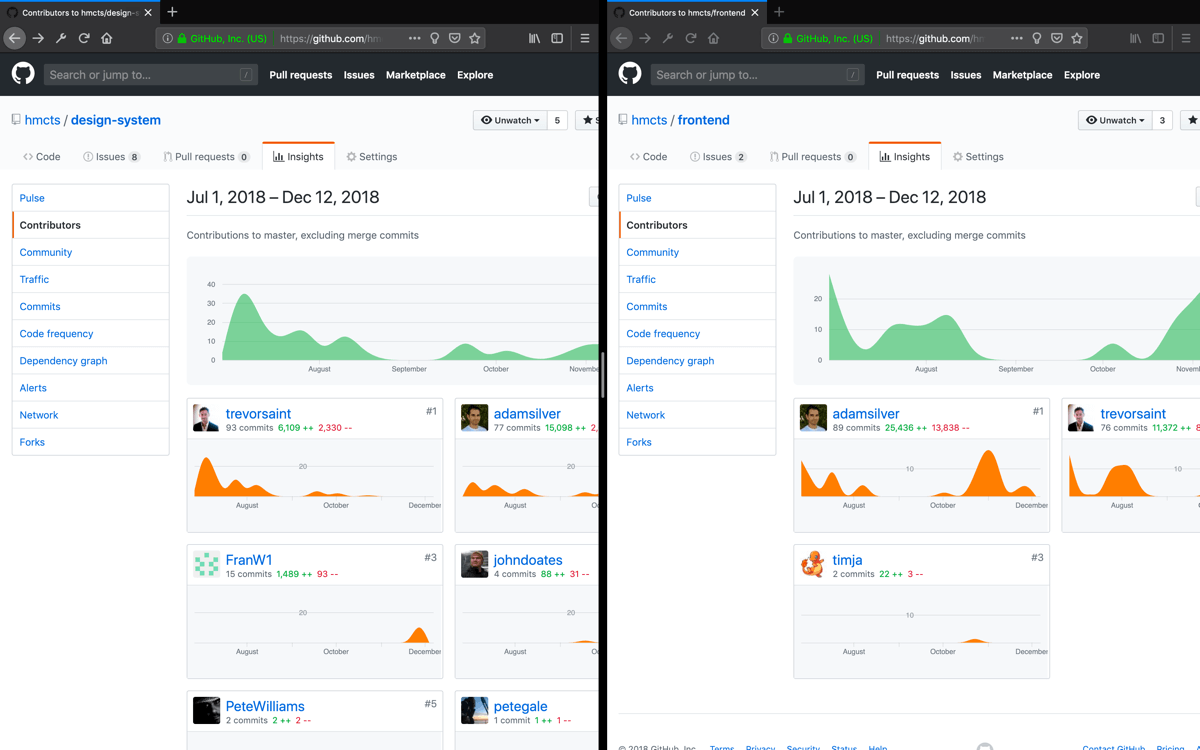Screen dimensions: 1200x750
Task: Reload the page in the right frontend window
Action: (x=691, y=38)
